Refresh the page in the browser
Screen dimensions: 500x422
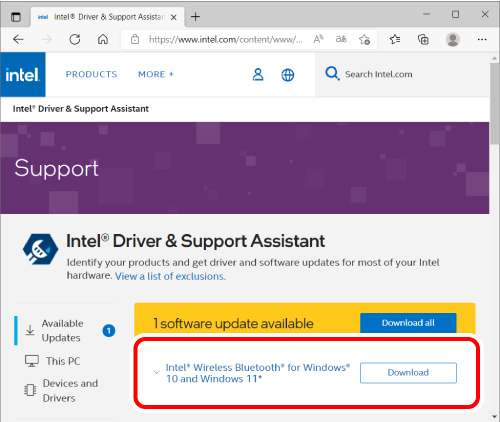click(75, 39)
